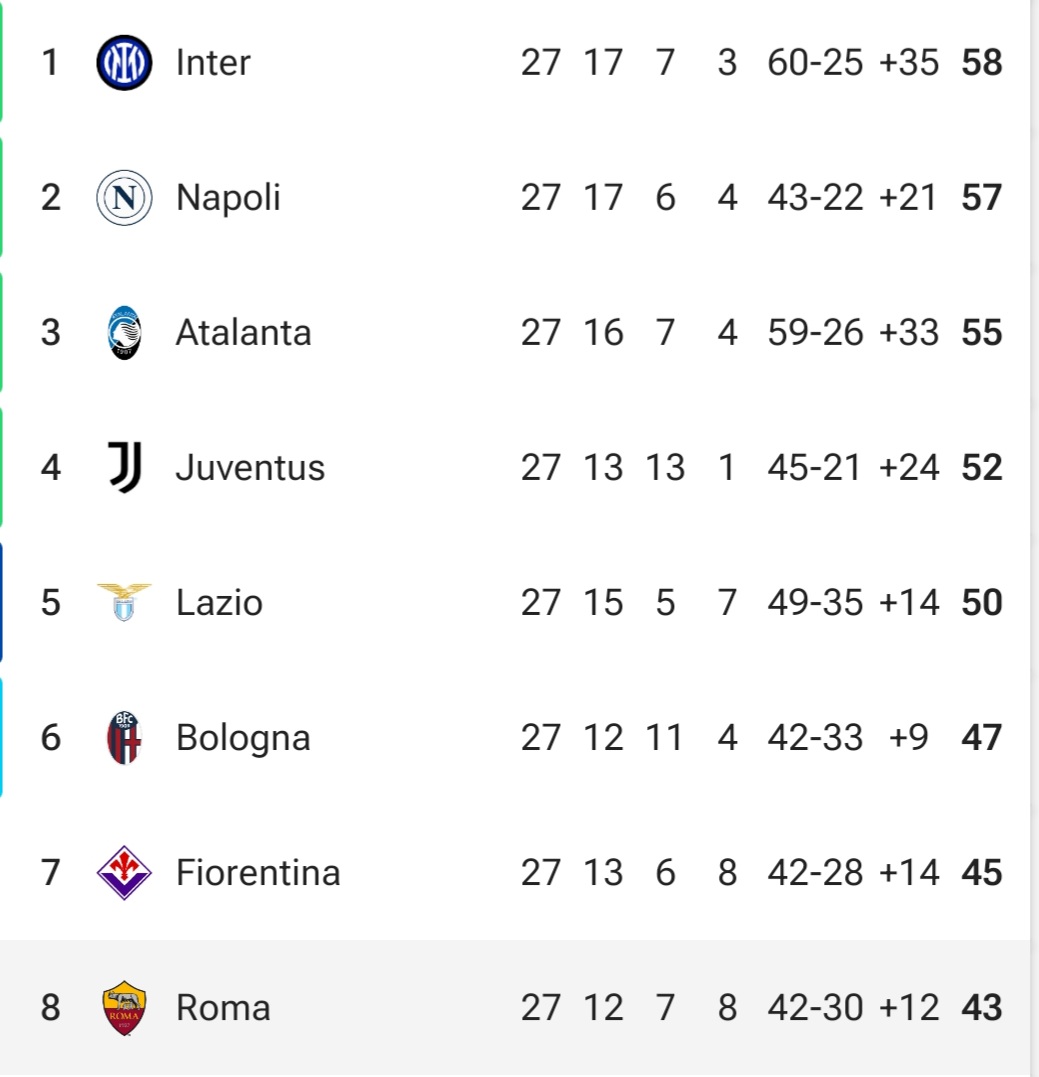Open the Lazio eagle crest

tap(124, 602)
